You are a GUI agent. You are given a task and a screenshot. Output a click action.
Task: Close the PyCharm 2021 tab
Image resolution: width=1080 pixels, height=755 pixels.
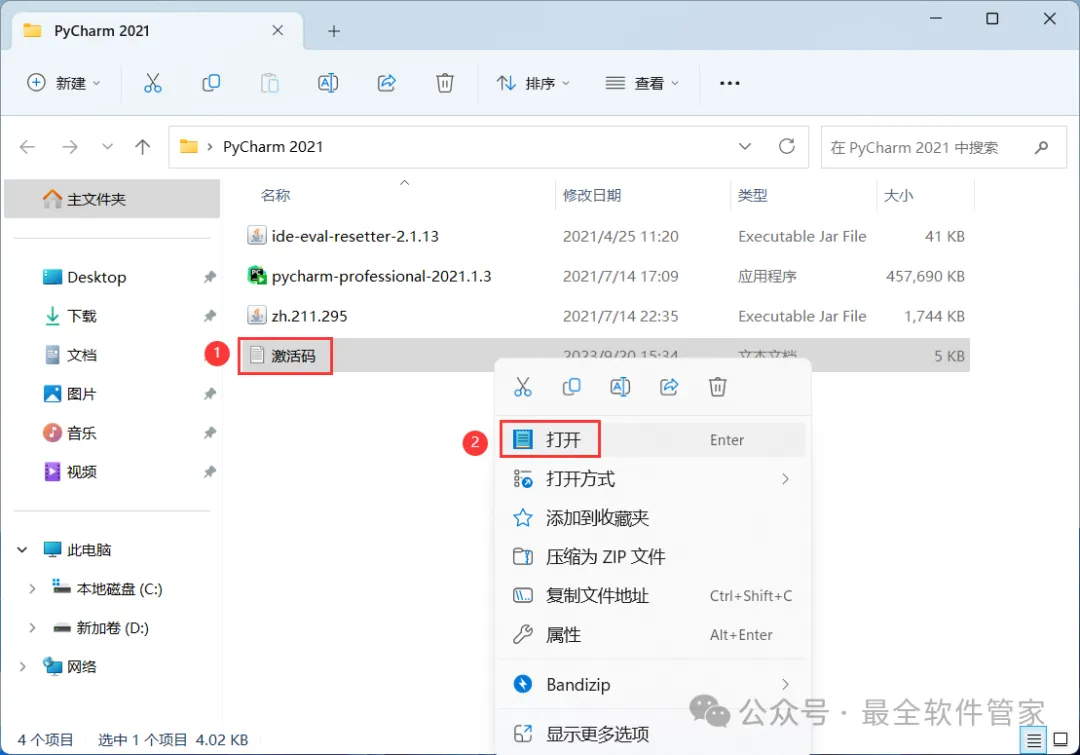click(278, 30)
